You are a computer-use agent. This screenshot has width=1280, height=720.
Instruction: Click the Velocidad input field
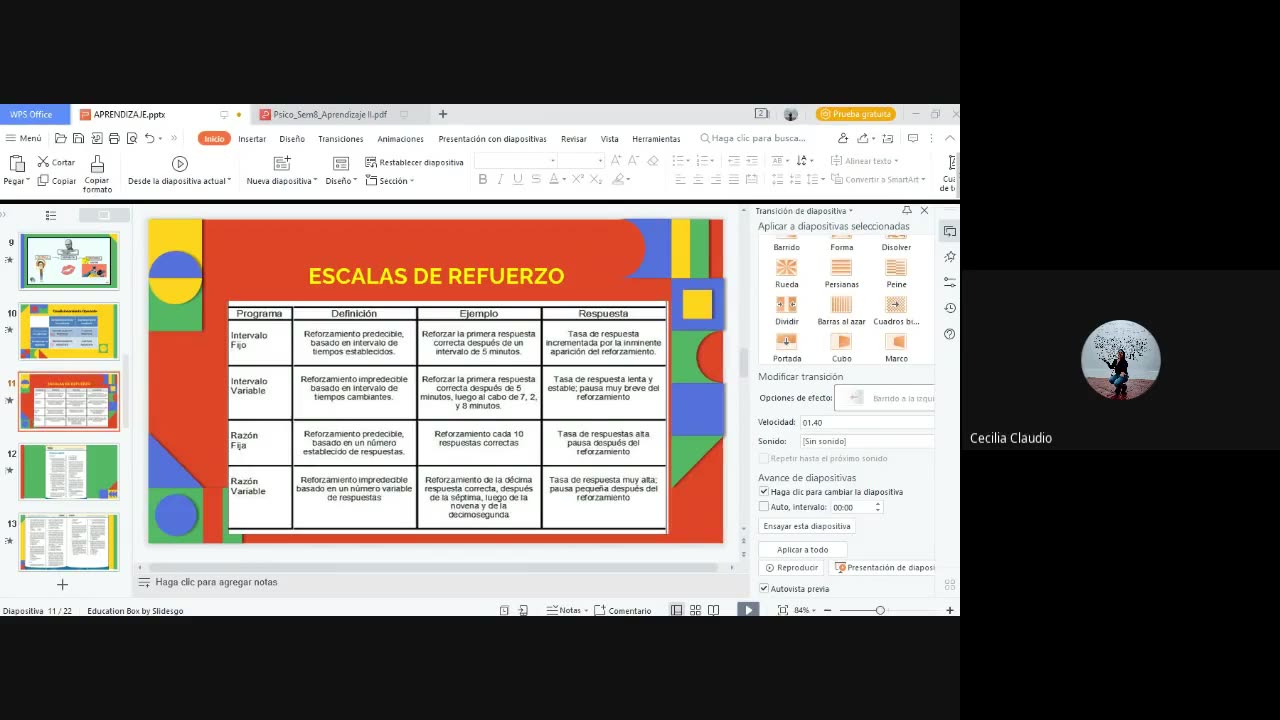tap(866, 423)
